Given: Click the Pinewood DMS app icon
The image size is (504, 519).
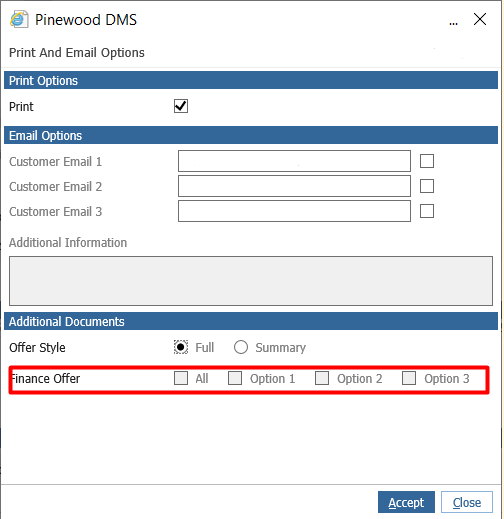Looking at the screenshot, I should [19, 19].
